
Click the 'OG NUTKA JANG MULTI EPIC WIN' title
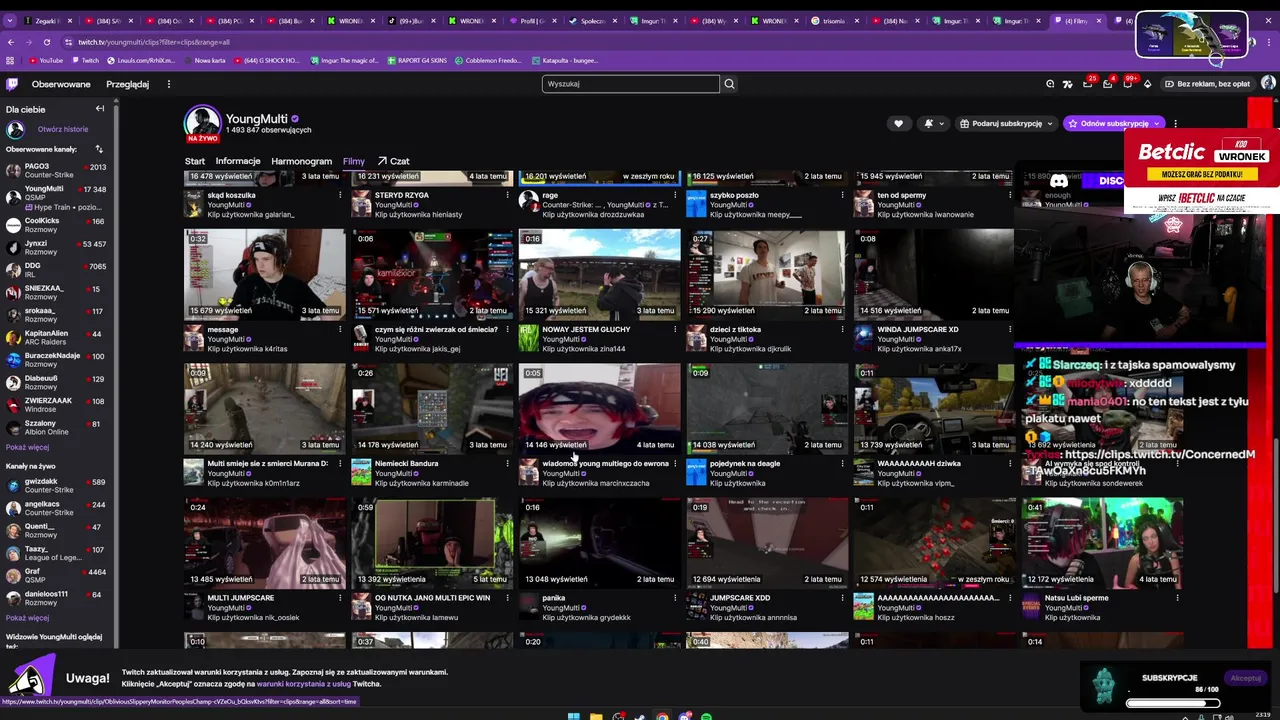point(432,598)
